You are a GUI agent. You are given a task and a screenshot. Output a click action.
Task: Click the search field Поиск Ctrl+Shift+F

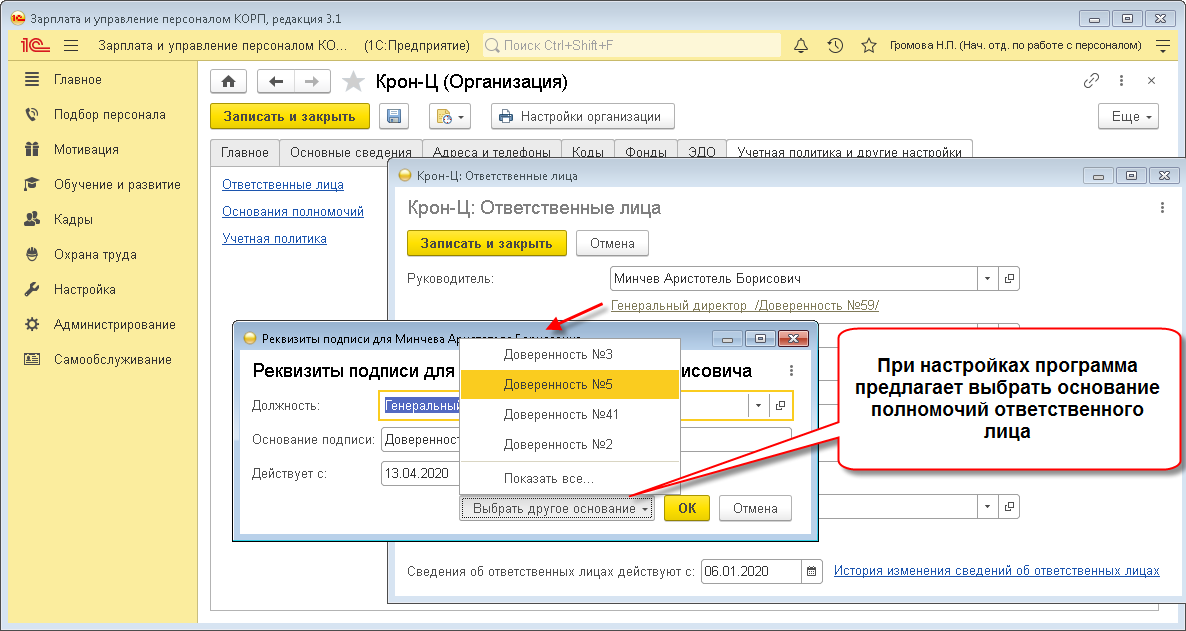pyautogui.click(x=632, y=45)
